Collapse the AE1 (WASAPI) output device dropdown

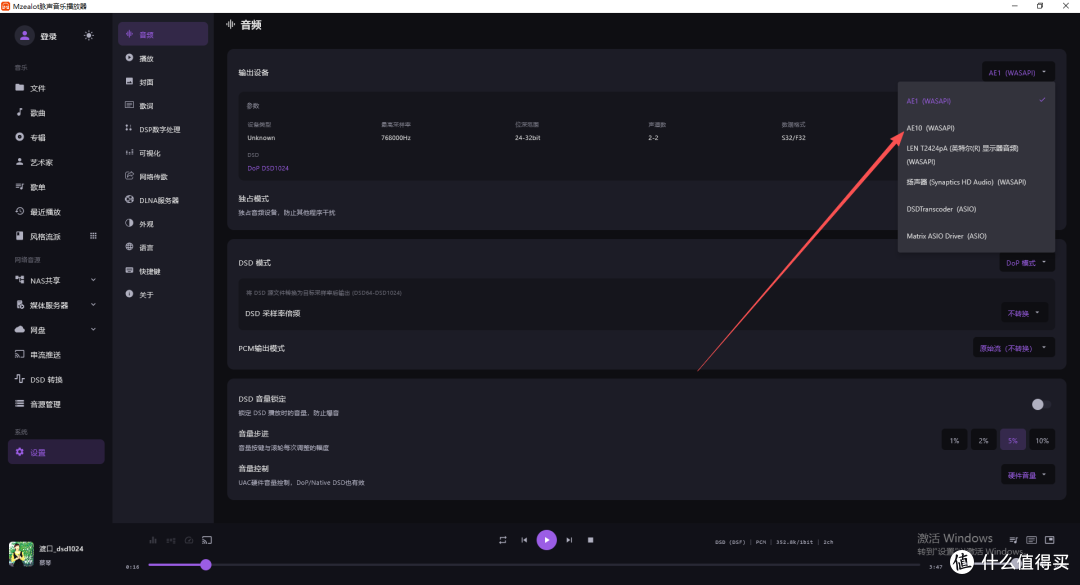pos(1018,72)
